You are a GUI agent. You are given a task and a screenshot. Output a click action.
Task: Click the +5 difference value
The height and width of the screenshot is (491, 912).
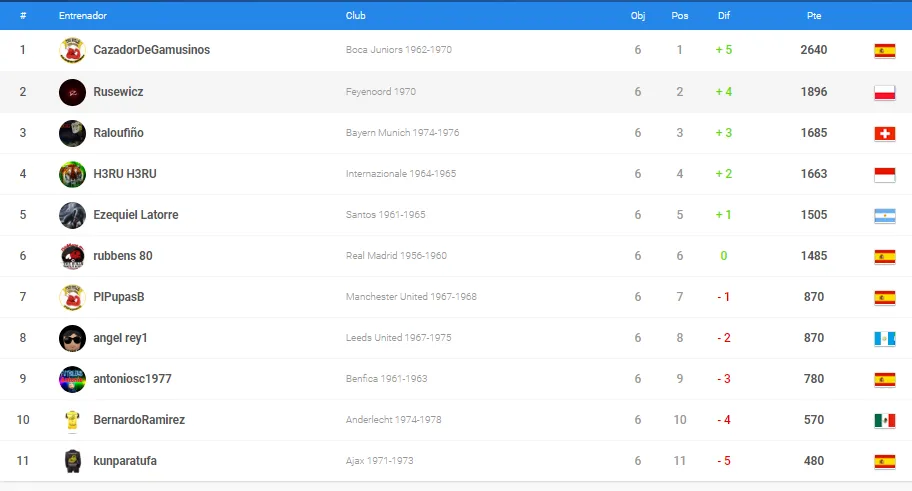[x=724, y=49]
